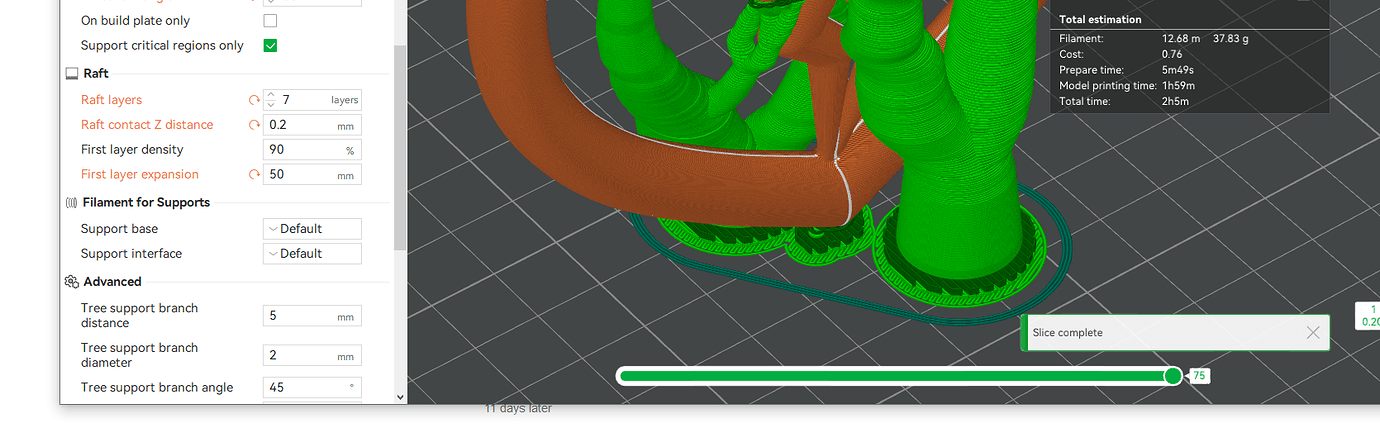The image size is (1380, 442).
Task: Click the Tree support branch distance label
Action: (139, 316)
